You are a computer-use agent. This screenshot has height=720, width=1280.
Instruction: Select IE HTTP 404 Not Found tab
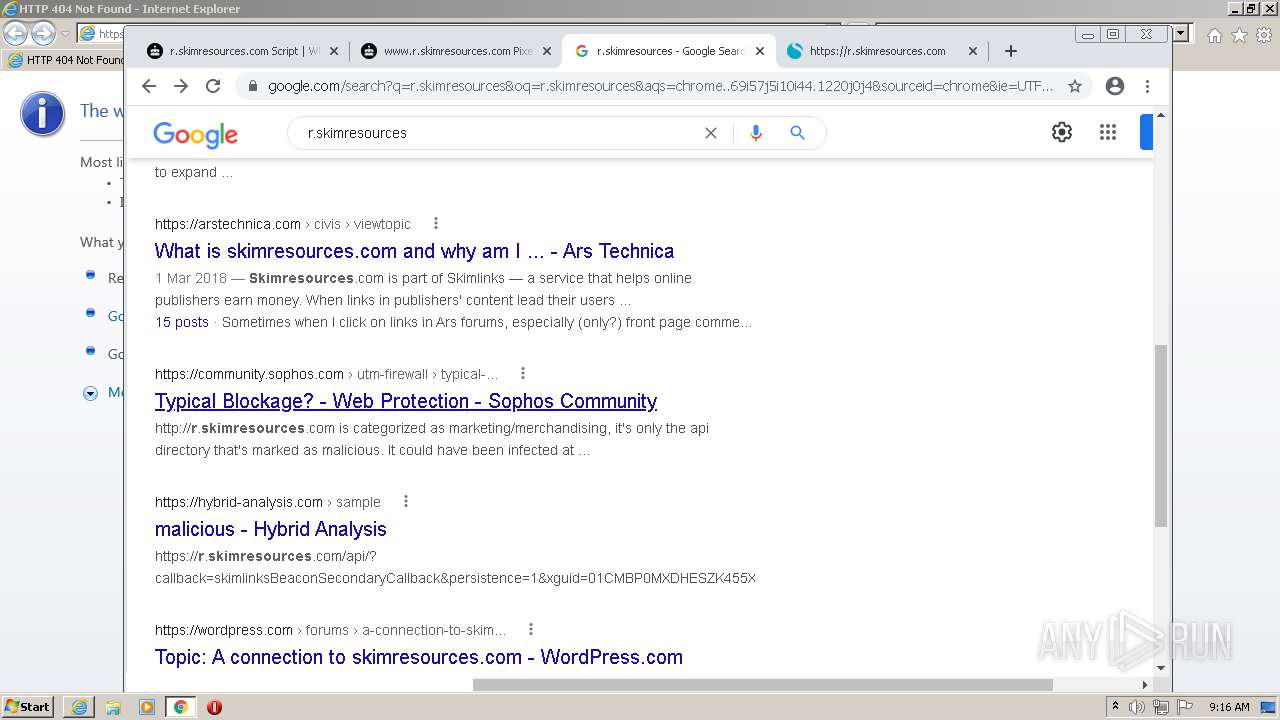[65, 60]
